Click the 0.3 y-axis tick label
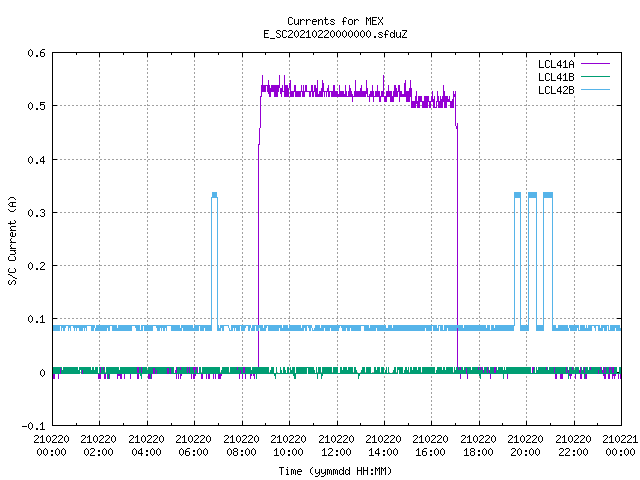This screenshot has height=480, width=640. [36, 213]
